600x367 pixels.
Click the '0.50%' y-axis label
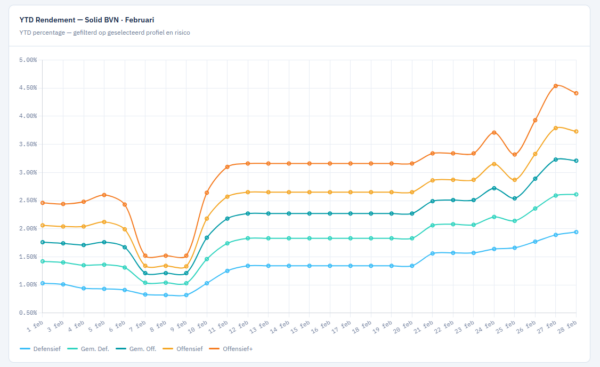coord(28,313)
